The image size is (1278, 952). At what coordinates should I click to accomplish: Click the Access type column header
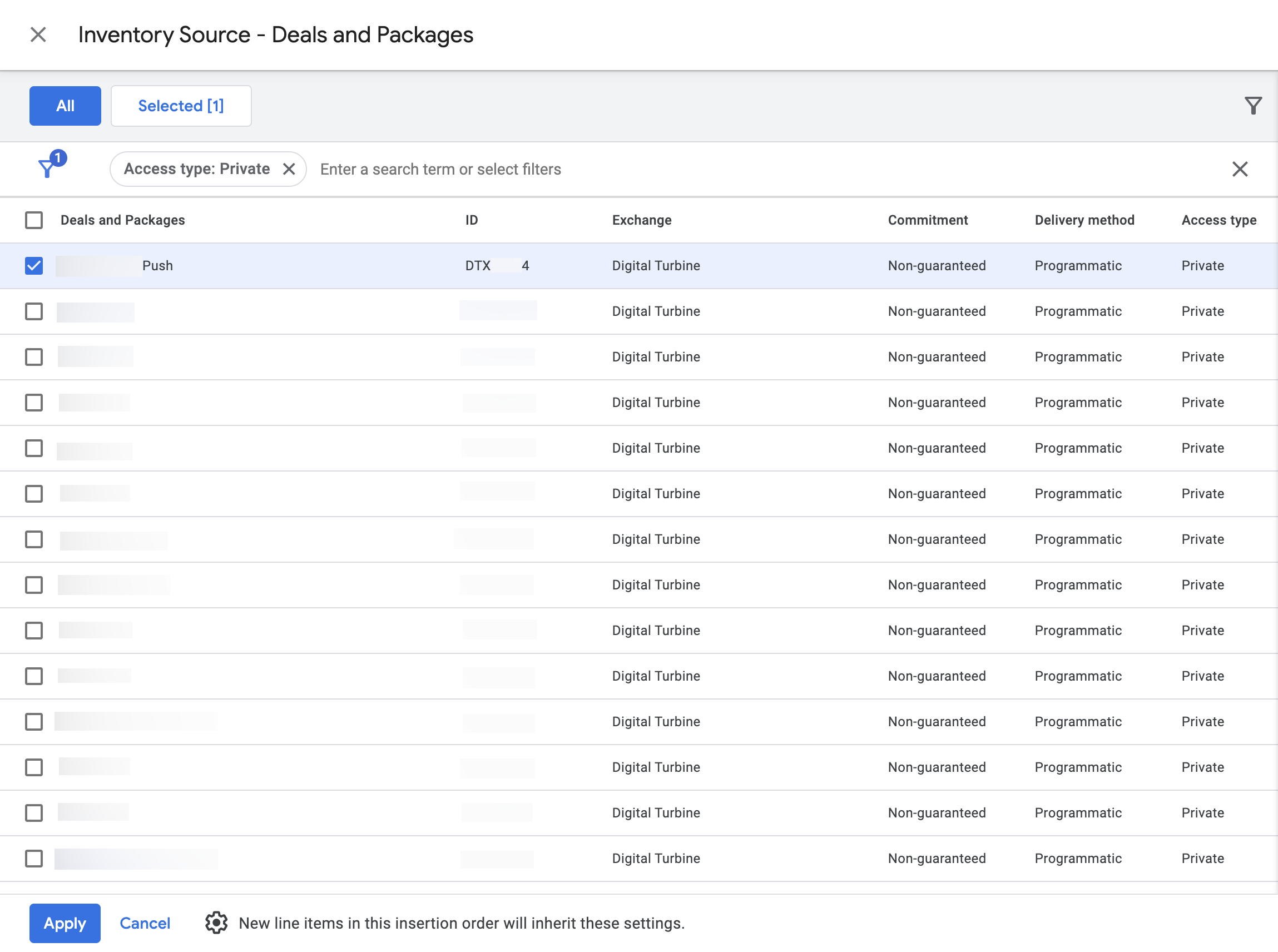[x=1218, y=220]
